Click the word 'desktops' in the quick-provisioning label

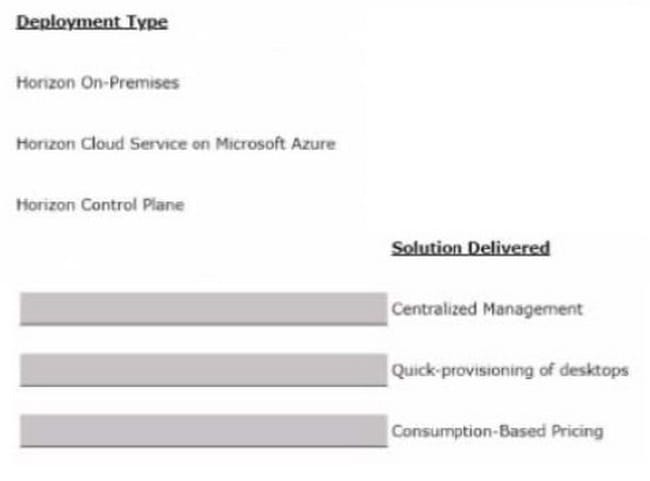[x=594, y=370]
